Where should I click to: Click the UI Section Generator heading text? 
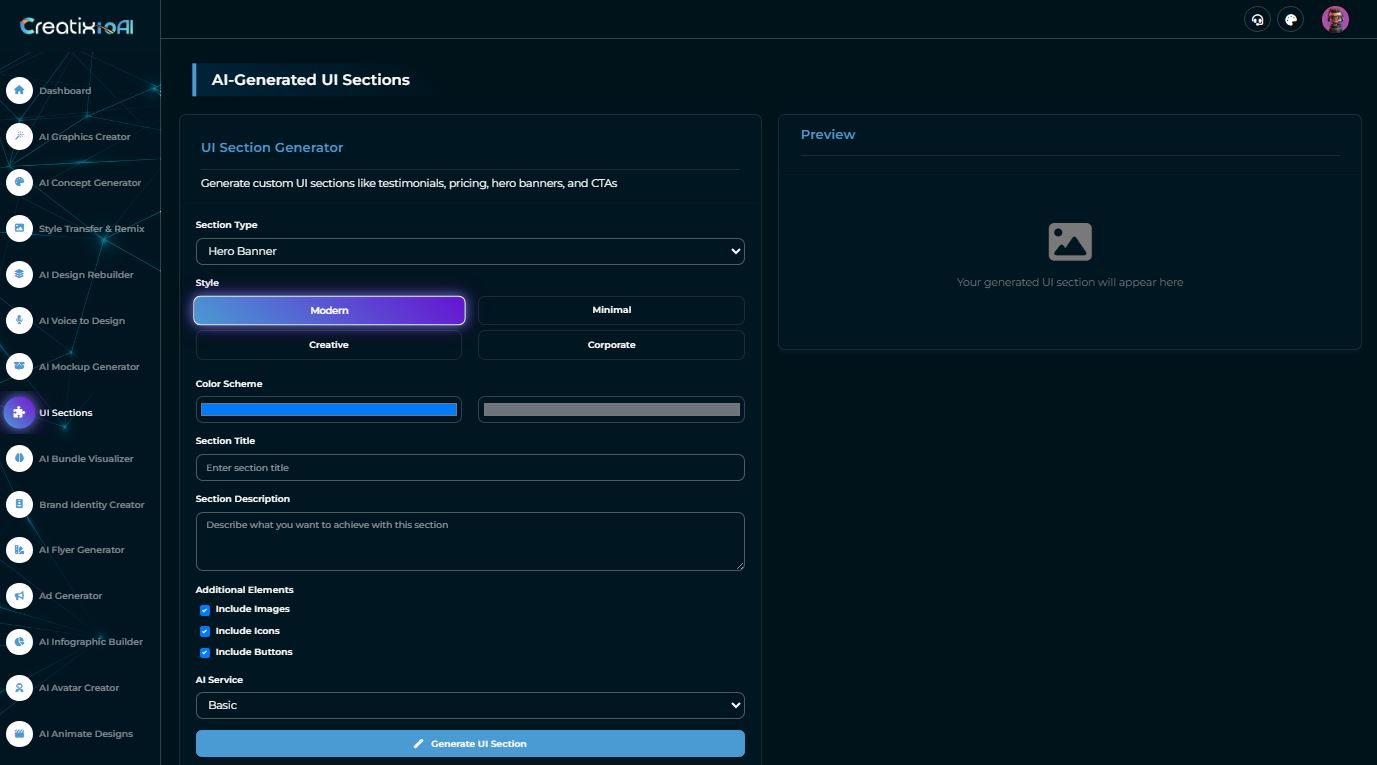(x=272, y=147)
